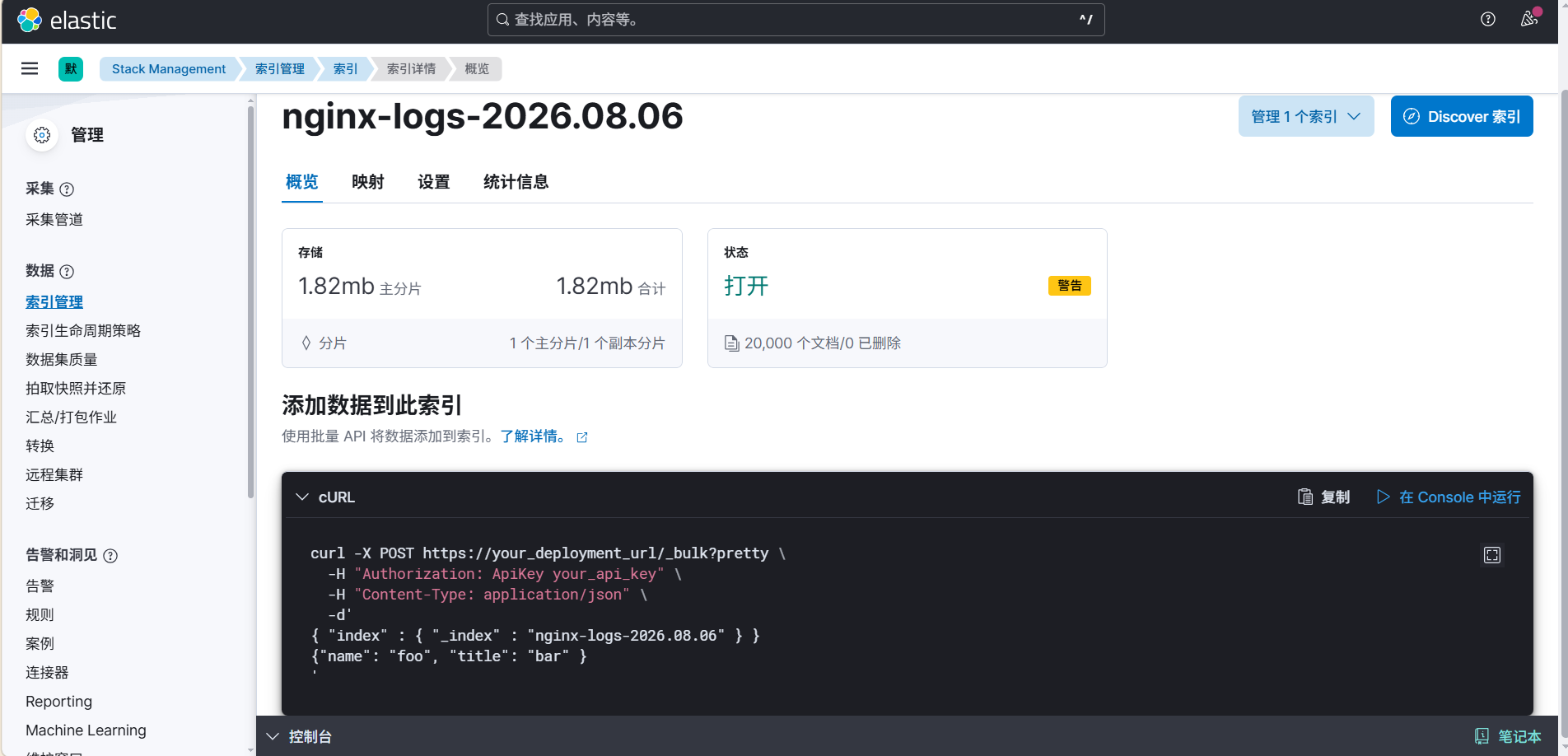Expand the 控制台 bottom panel
Screen dimensions: 1568x756
(298, 736)
